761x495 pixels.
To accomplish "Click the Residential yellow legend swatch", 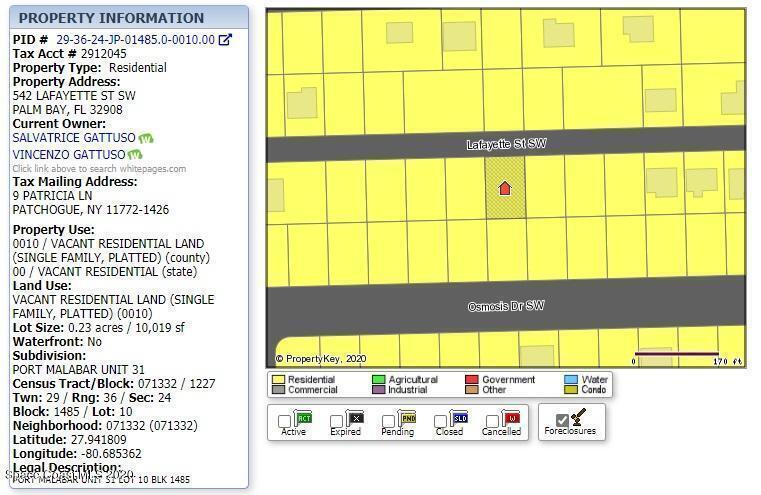I will pyautogui.click(x=277, y=380).
